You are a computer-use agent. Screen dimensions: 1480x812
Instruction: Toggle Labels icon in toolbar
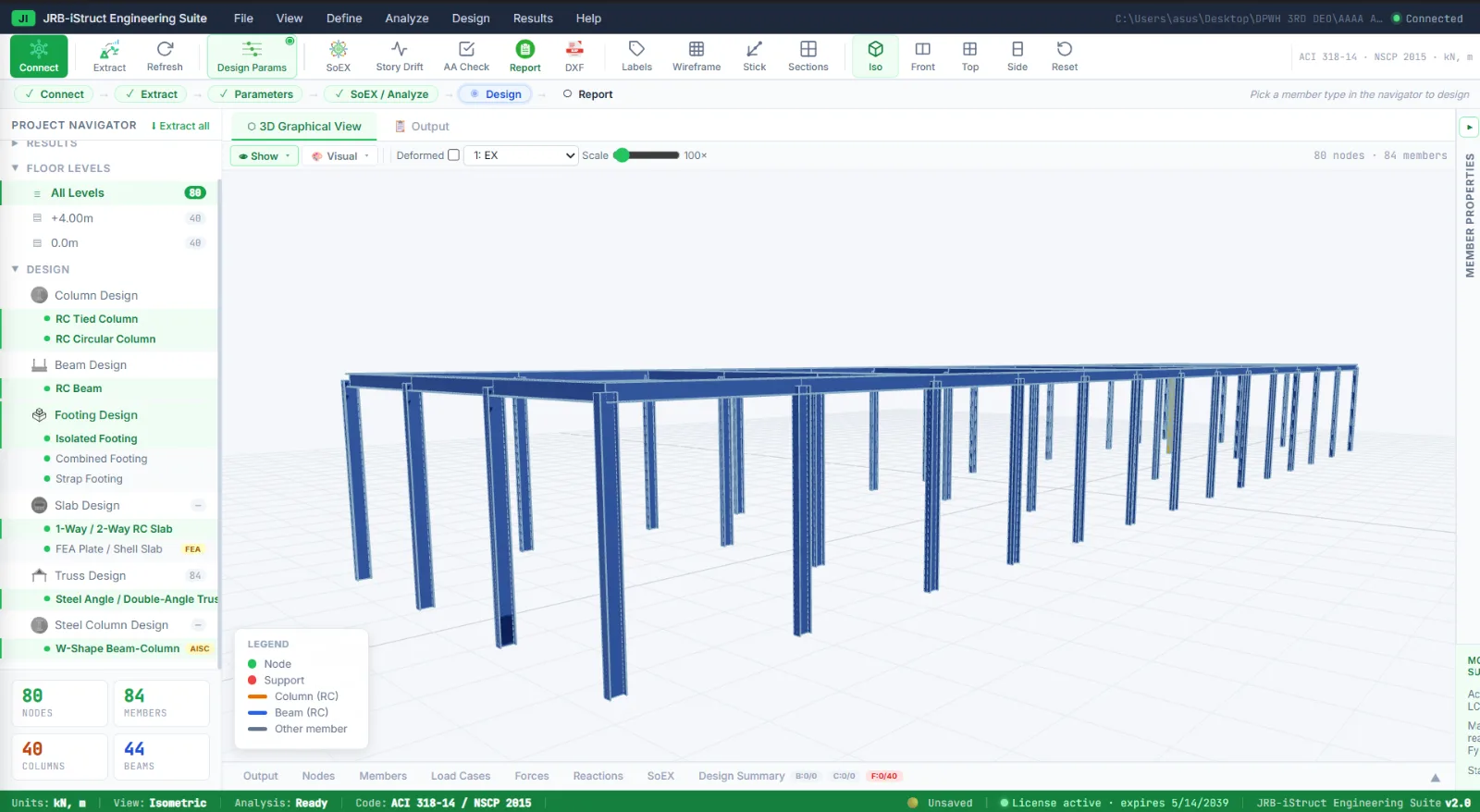click(636, 55)
